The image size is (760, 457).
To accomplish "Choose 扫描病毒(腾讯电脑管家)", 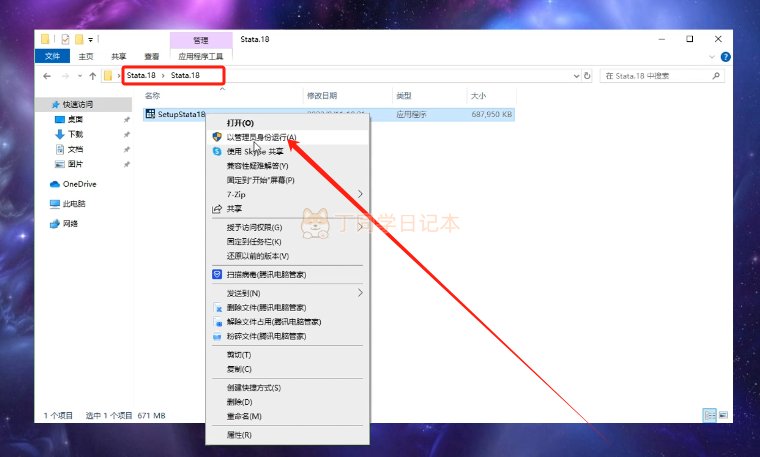I will [287, 274].
